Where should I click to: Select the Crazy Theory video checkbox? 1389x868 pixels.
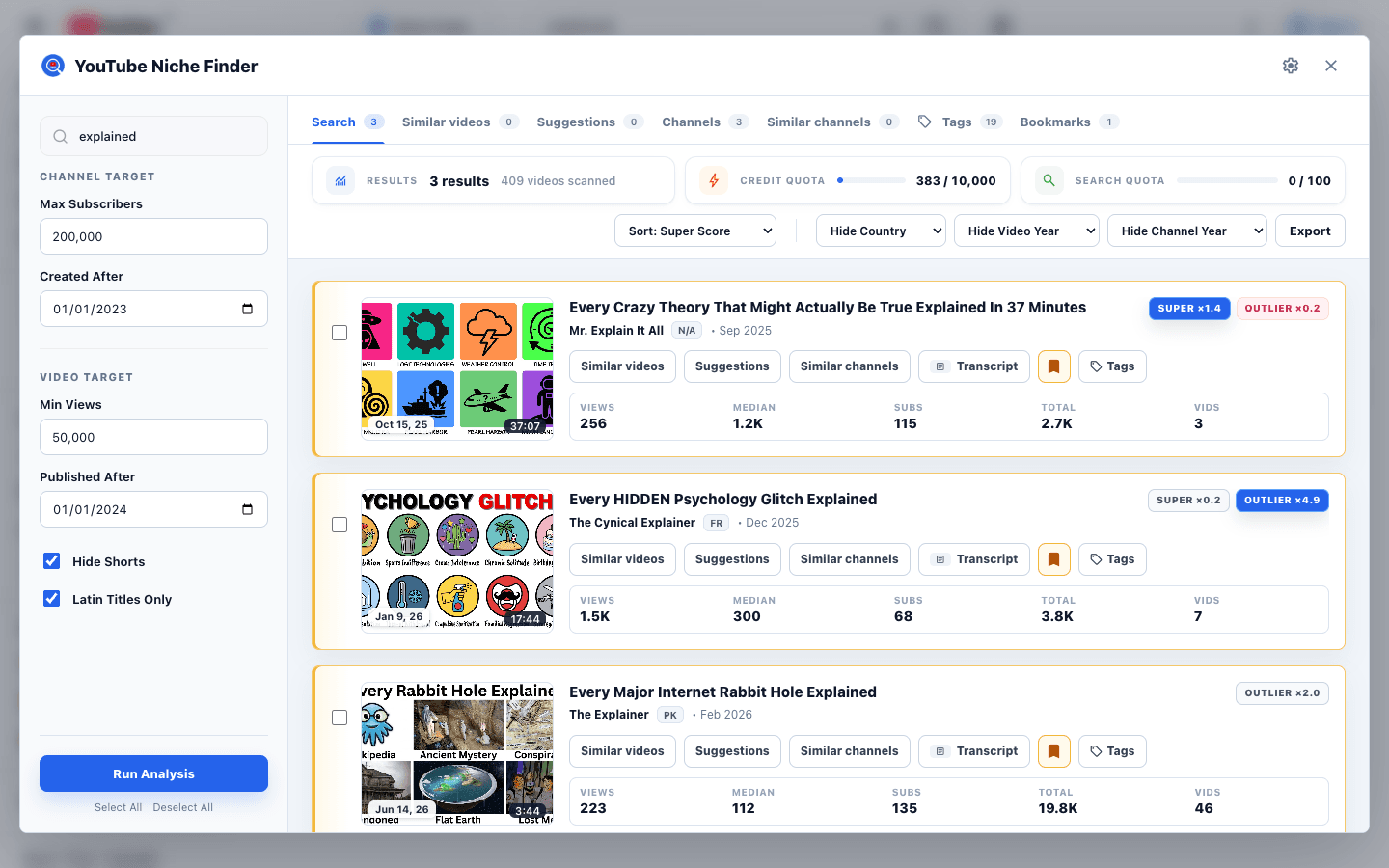click(x=340, y=333)
